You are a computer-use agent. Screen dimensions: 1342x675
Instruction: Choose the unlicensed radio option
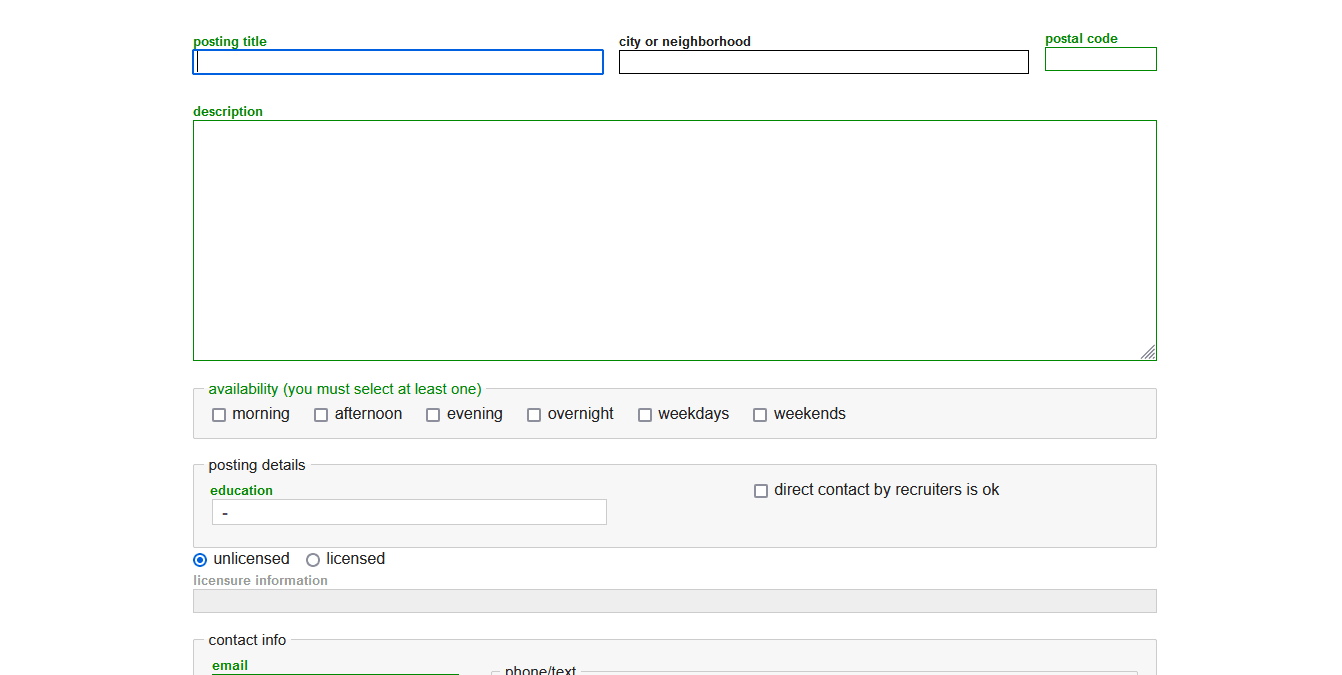coord(200,560)
